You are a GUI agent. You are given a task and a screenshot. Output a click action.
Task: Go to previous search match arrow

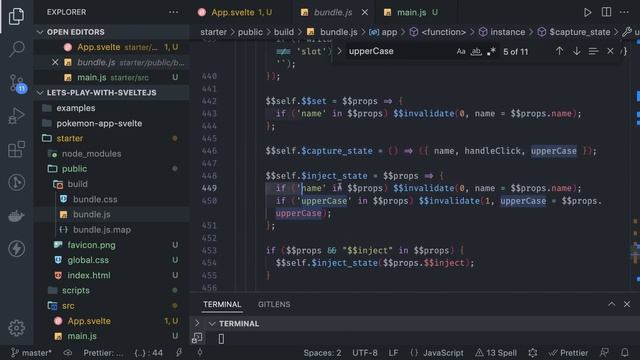[559, 51]
